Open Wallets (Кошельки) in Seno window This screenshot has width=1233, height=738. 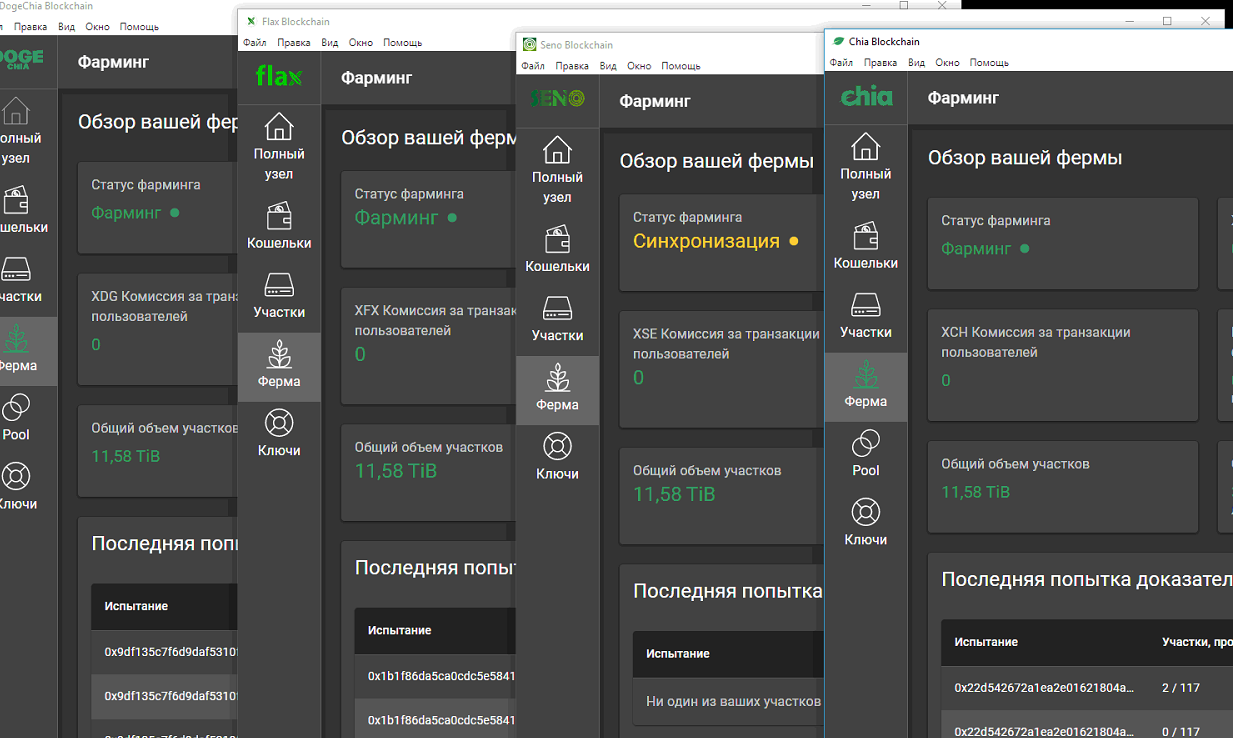click(557, 251)
